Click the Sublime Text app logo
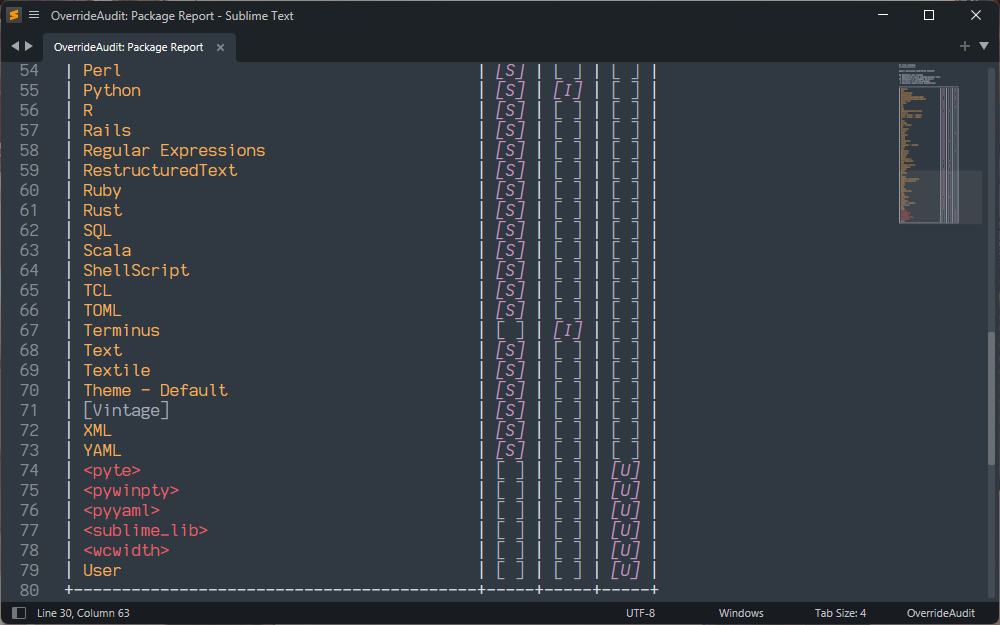Image resolution: width=1000 pixels, height=625 pixels. tap(14, 15)
